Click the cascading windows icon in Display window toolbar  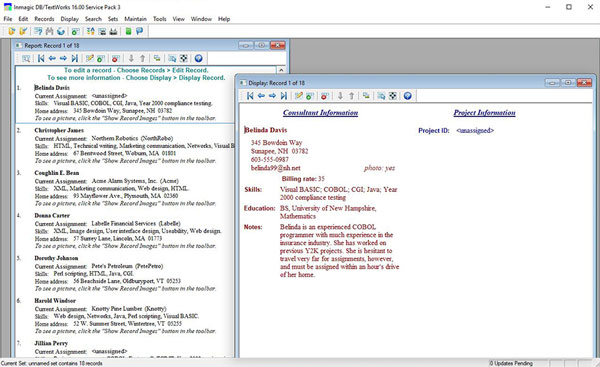[x=366, y=96]
